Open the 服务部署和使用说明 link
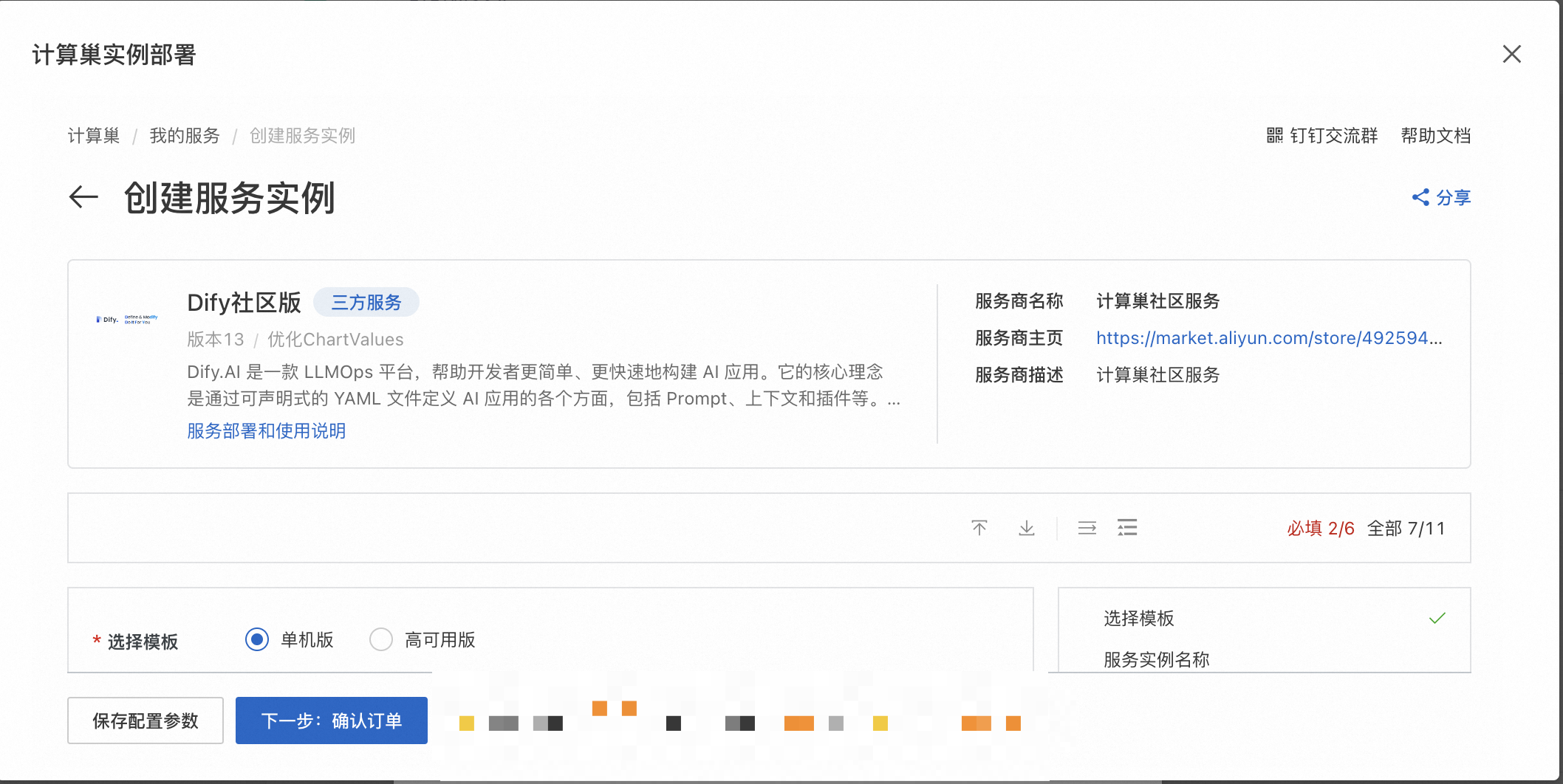Viewport: 1563px width, 784px height. coord(266,430)
